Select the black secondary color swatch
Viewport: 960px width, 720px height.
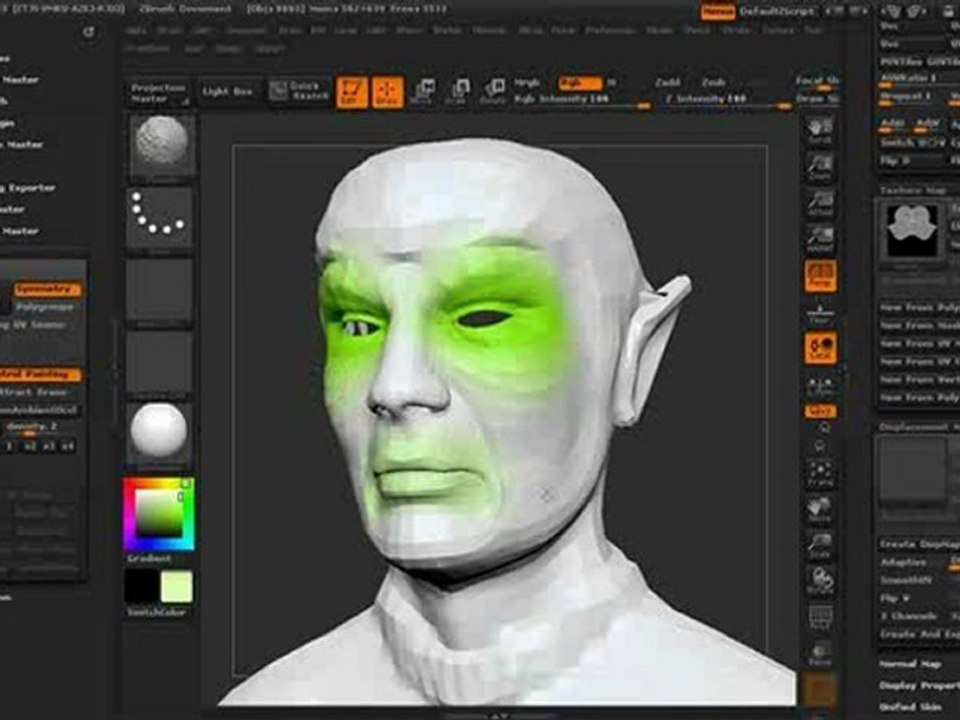(141, 586)
